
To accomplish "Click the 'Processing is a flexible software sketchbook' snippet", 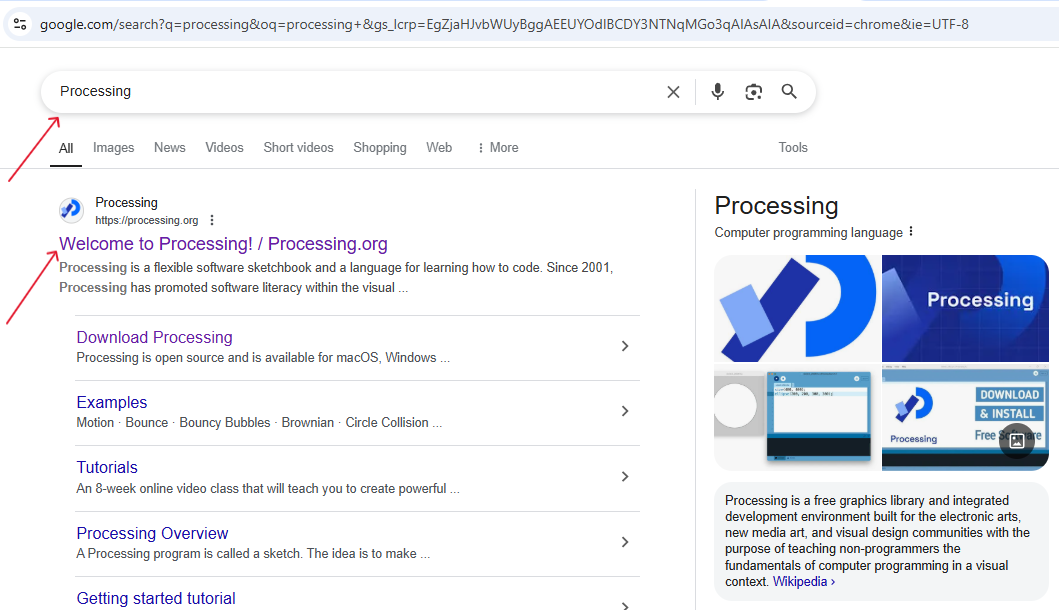I will click(336, 278).
